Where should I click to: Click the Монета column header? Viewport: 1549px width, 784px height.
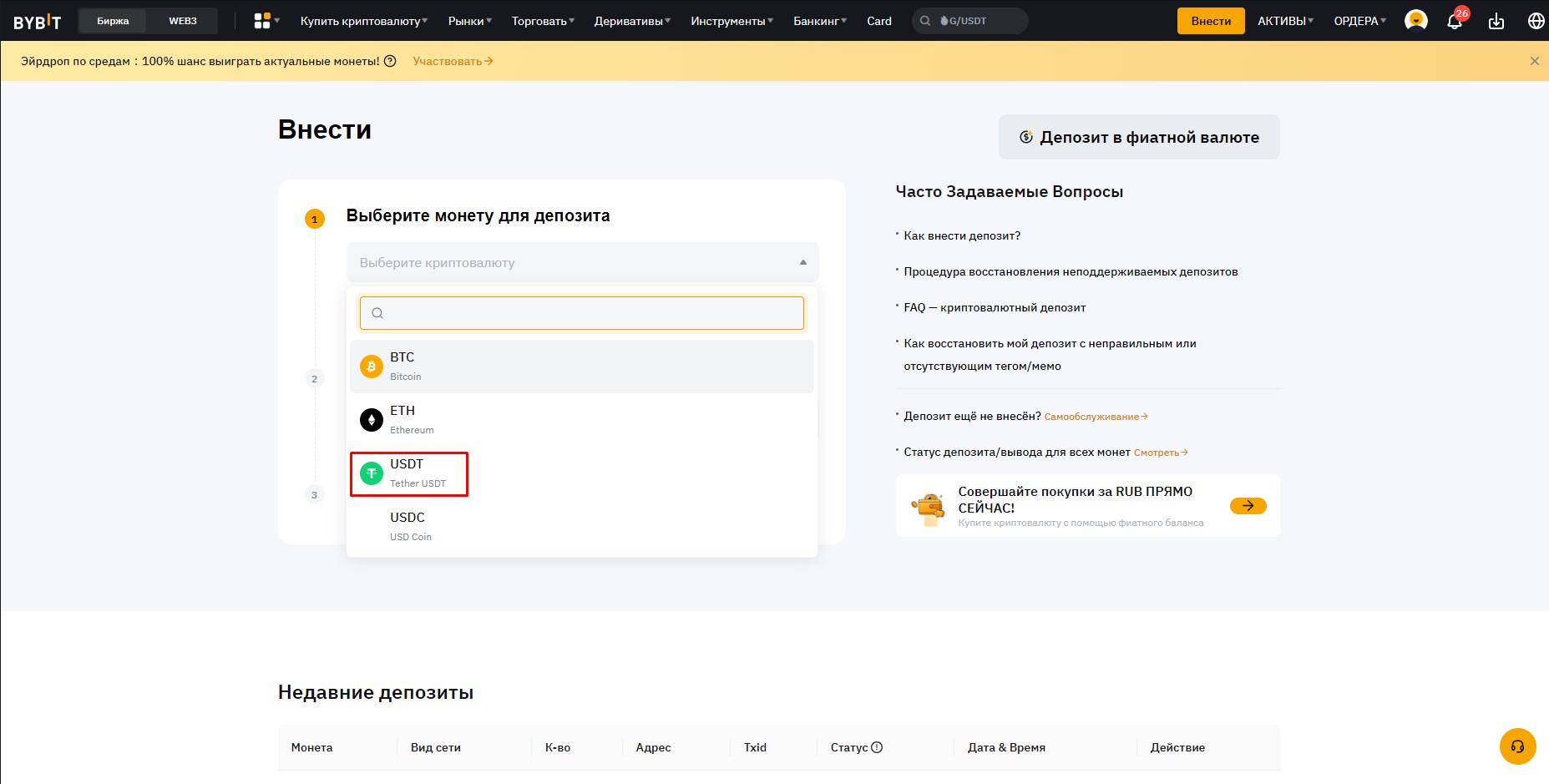[x=311, y=747]
